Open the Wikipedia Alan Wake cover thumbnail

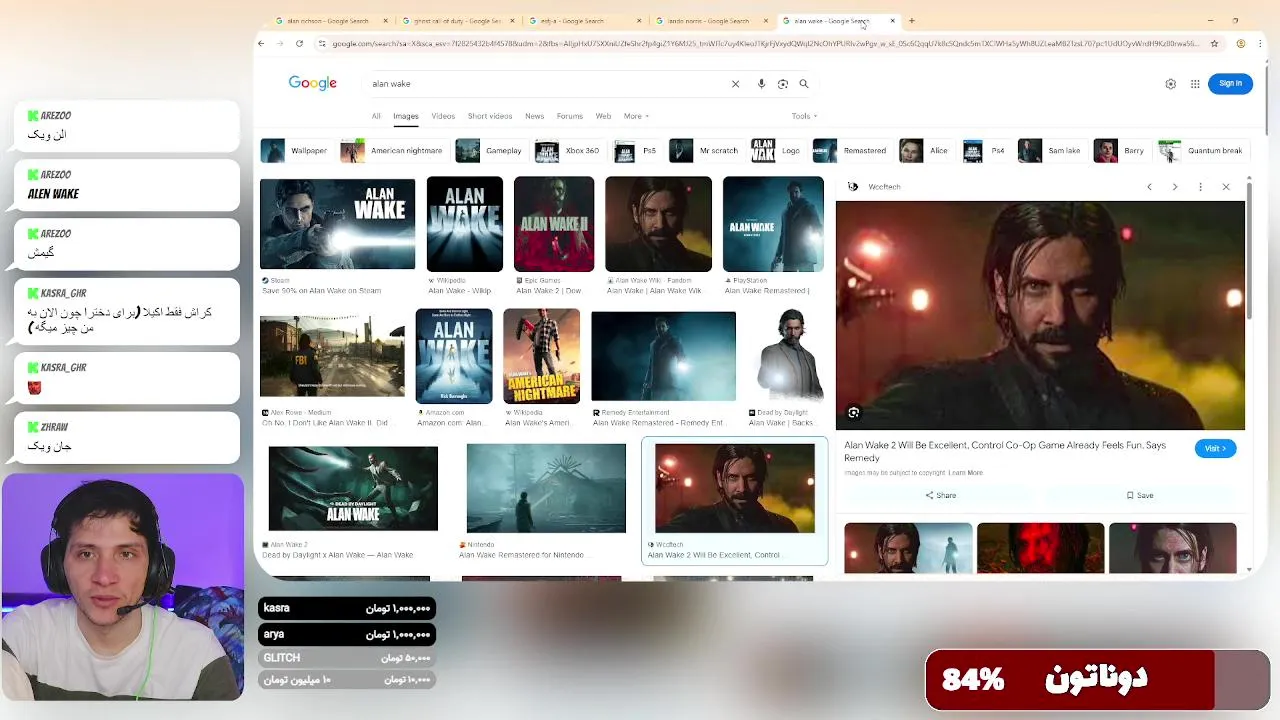pyautogui.click(x=465, y=224)
